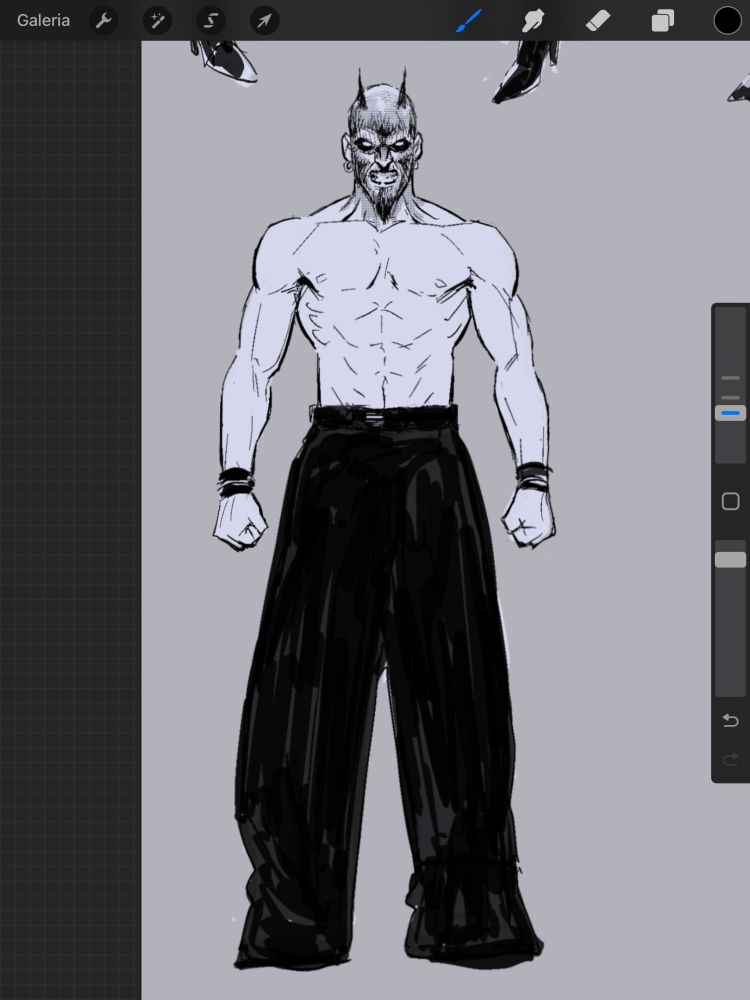Return to the Galeria gallery view

[43, 20]
